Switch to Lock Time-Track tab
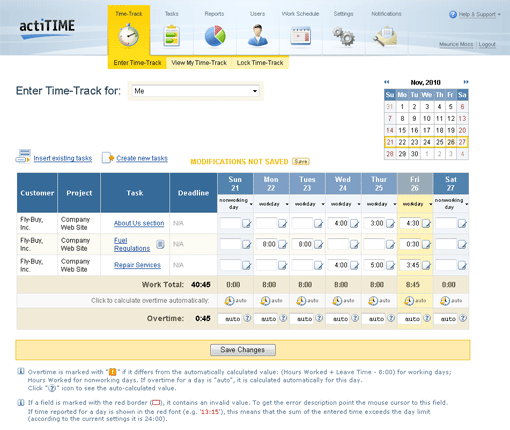 click(x=260, y=63)
